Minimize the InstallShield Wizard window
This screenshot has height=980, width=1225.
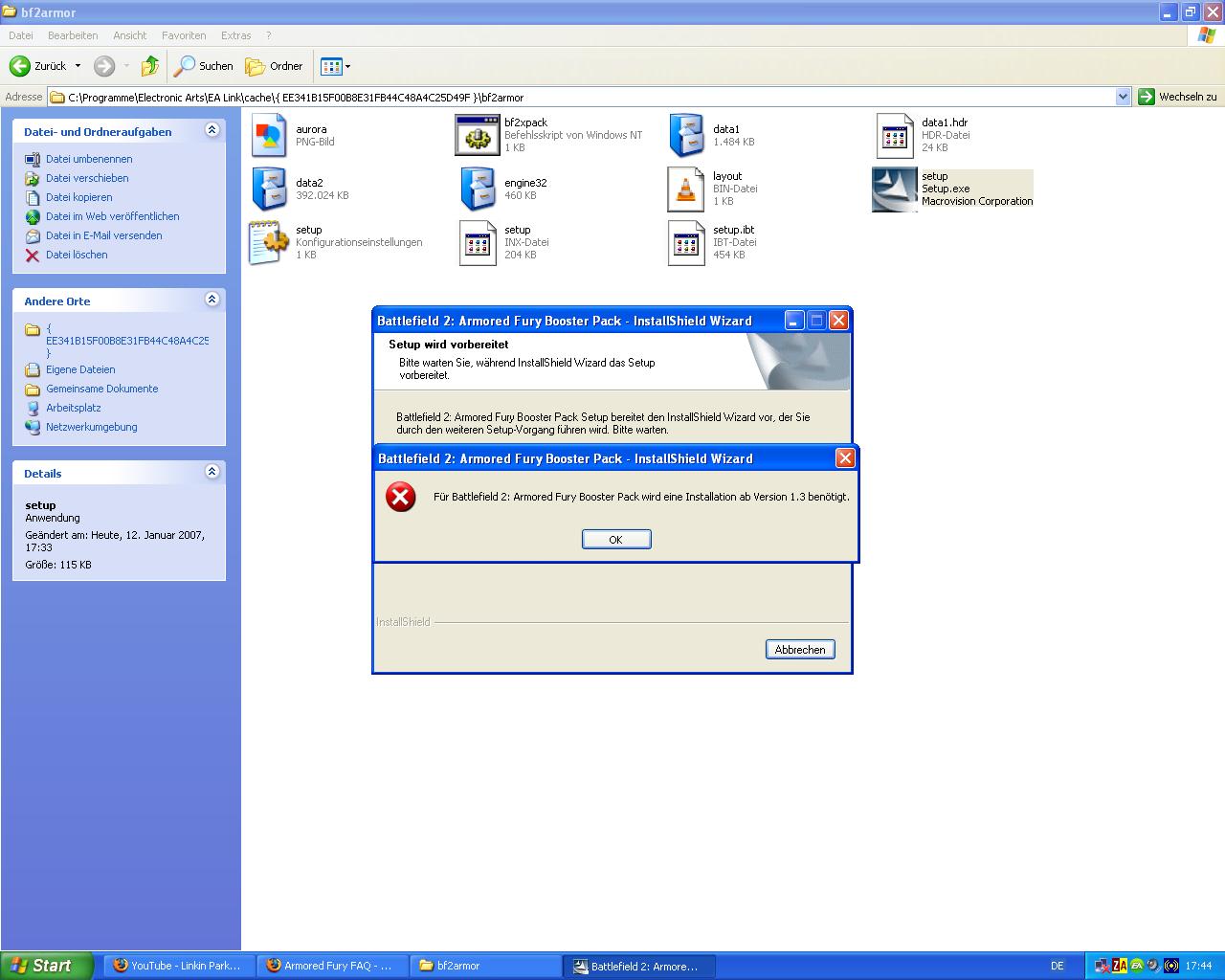tap(794, 321)
